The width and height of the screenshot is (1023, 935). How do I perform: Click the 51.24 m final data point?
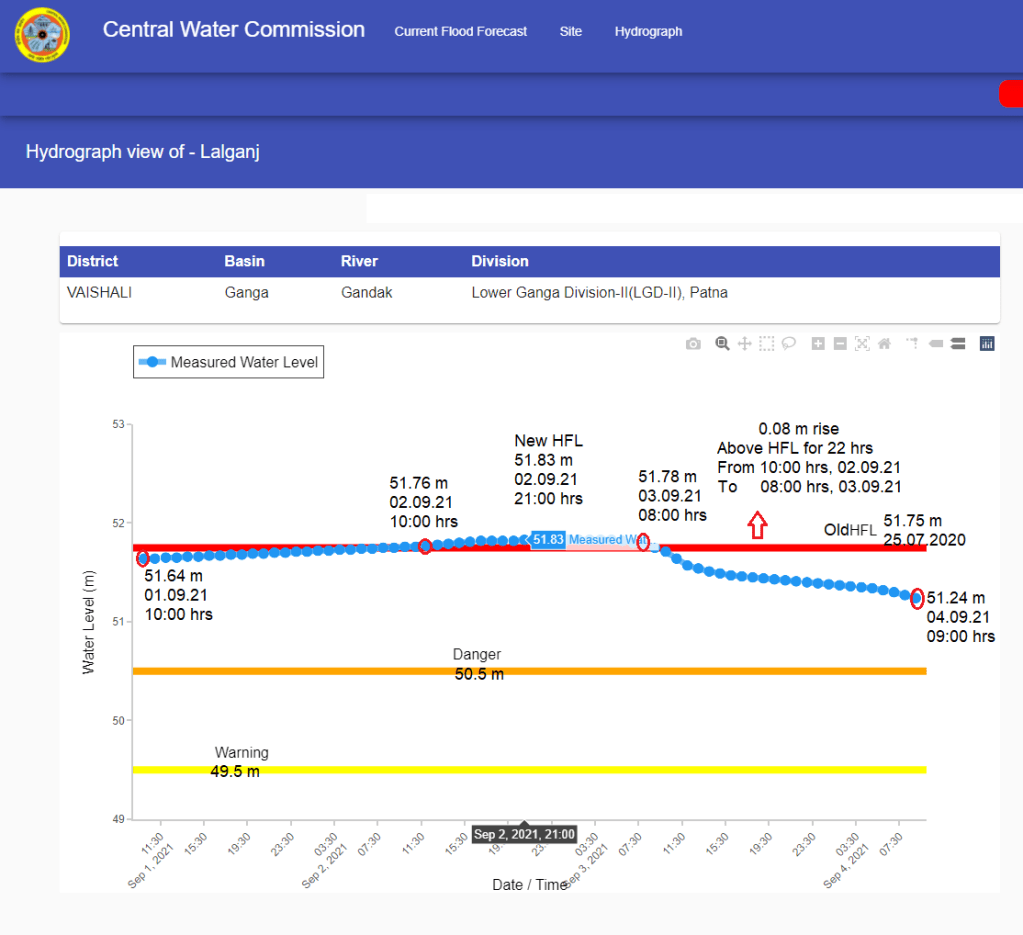pos(916,598)
